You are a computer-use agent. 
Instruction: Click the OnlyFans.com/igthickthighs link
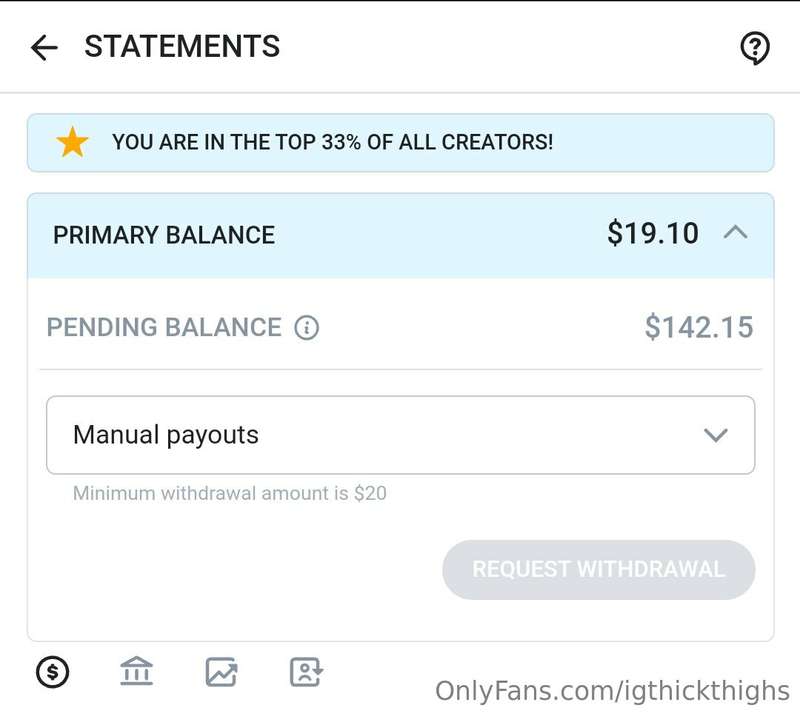click(x=612, y=691)
